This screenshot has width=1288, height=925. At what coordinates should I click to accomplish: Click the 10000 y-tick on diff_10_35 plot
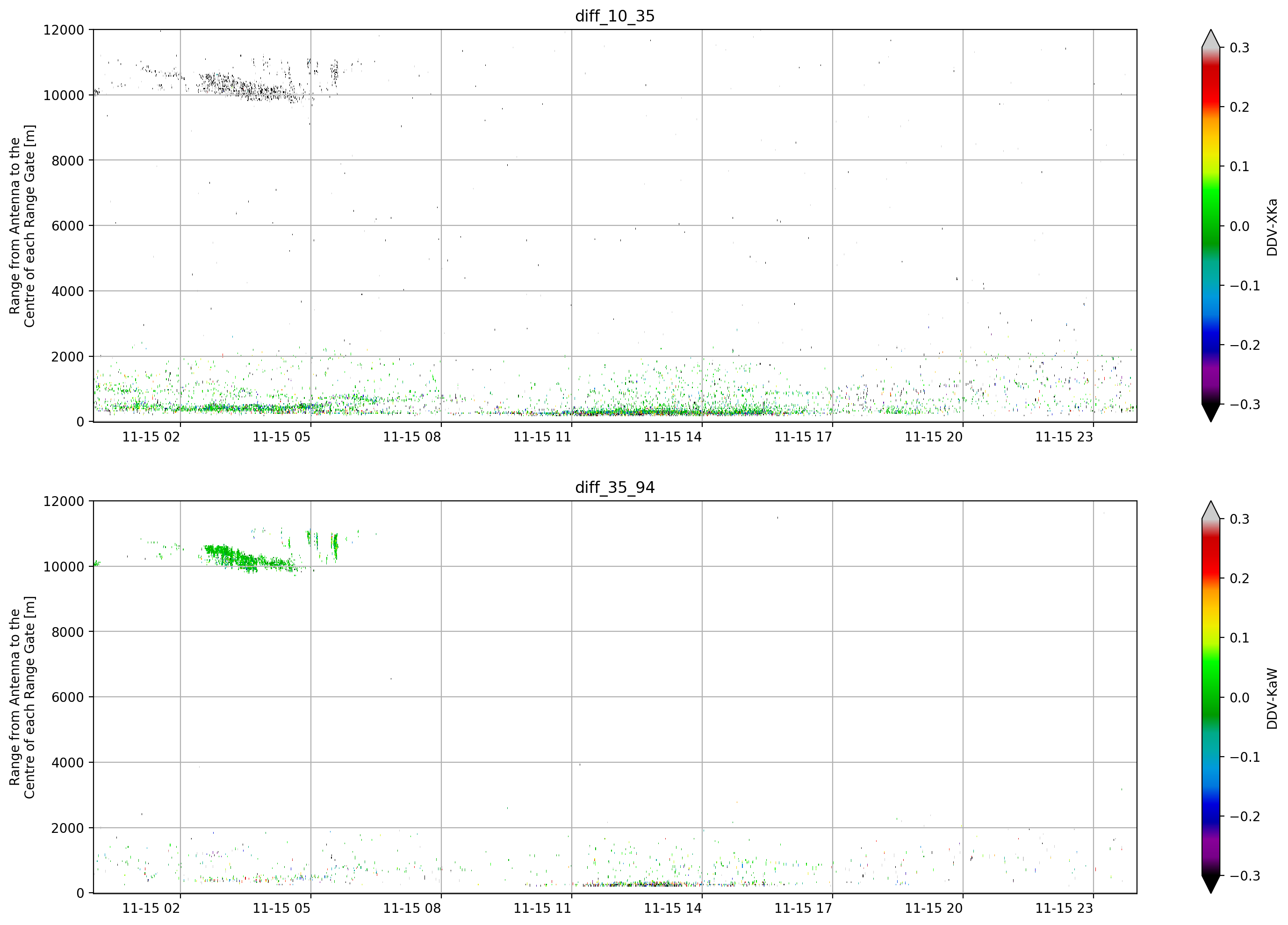click(64, 95)
